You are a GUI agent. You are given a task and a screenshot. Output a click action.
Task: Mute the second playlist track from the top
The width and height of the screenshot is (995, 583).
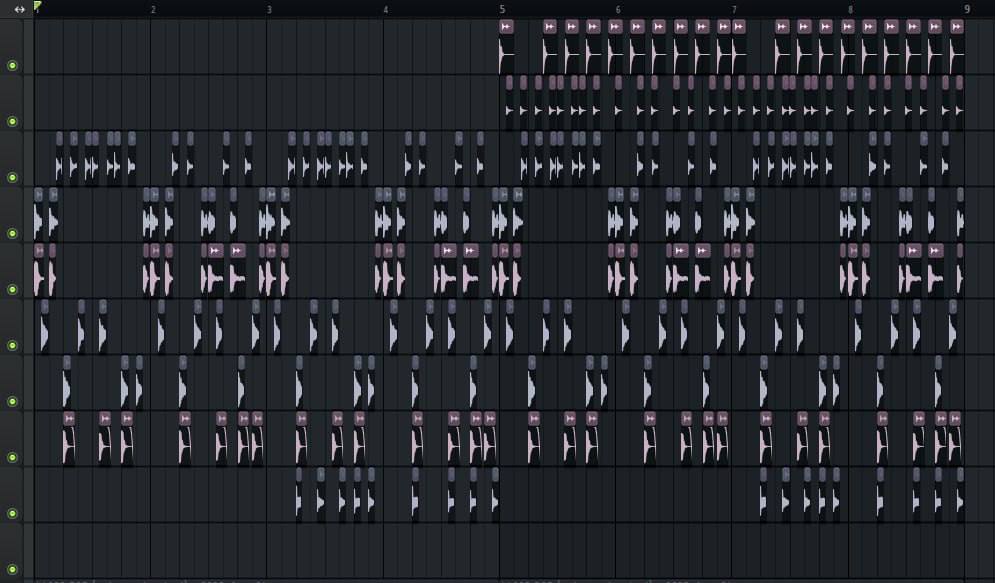click(12, 121)
